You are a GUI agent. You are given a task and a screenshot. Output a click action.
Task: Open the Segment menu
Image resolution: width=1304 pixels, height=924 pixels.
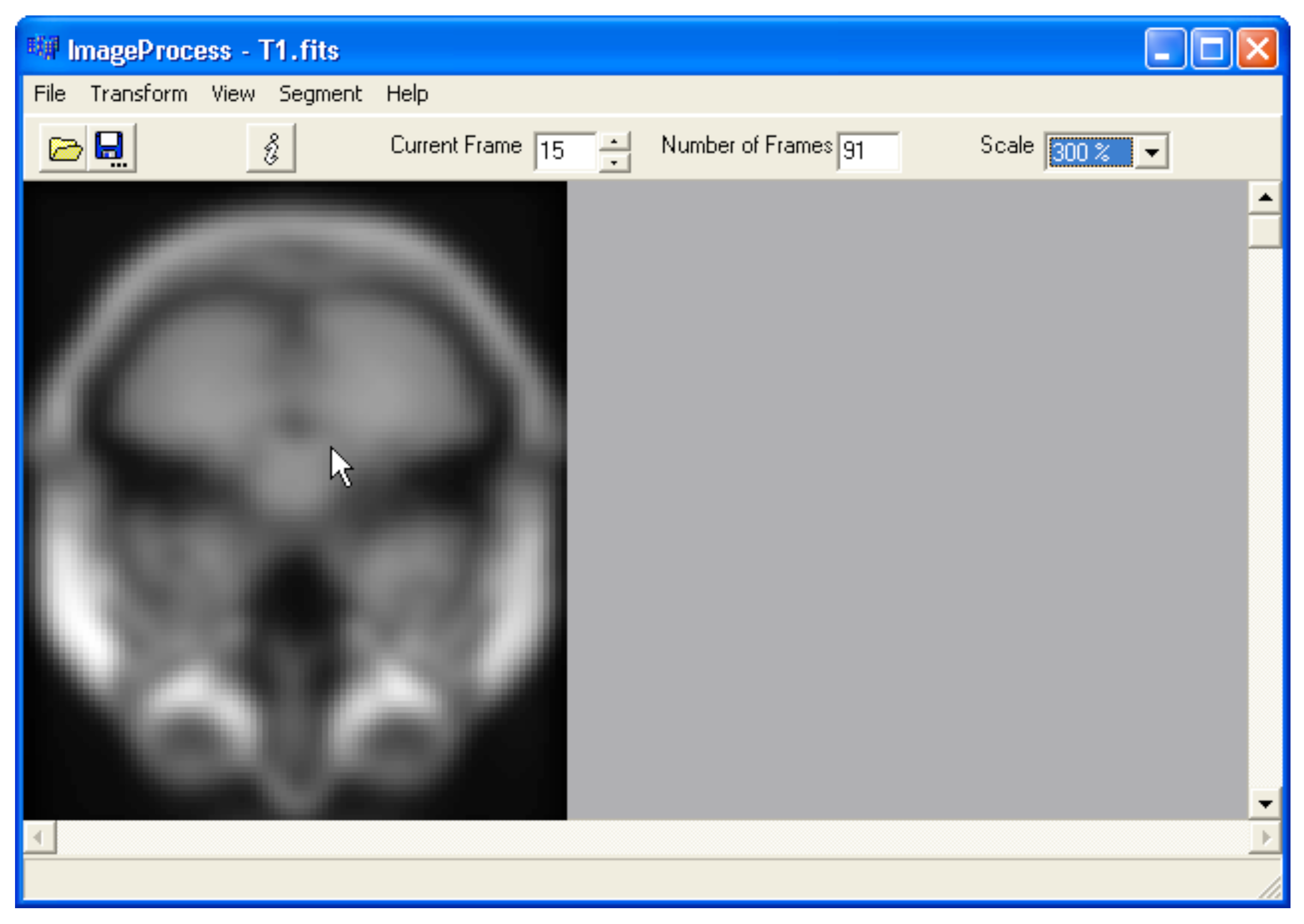click(x=320, y=94)
